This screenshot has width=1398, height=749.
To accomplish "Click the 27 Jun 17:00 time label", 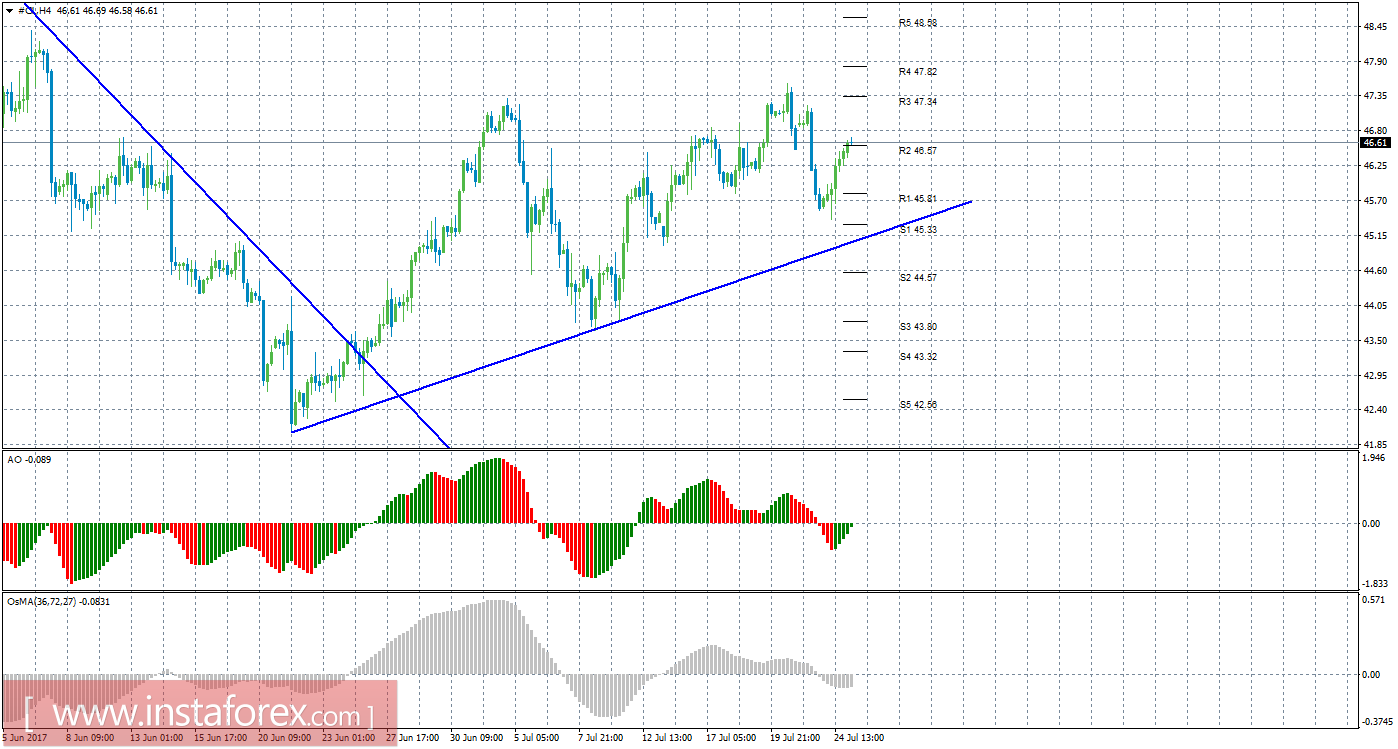I will (412, 738).
